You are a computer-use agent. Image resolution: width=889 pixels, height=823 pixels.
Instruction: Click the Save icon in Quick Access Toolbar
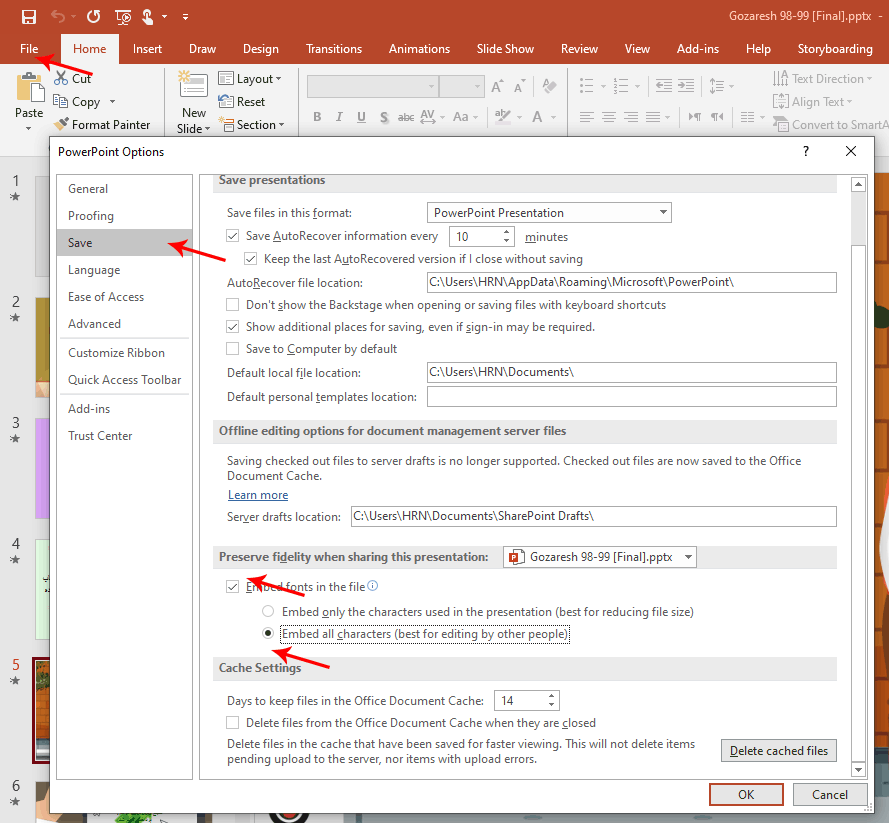pos(28,16)
